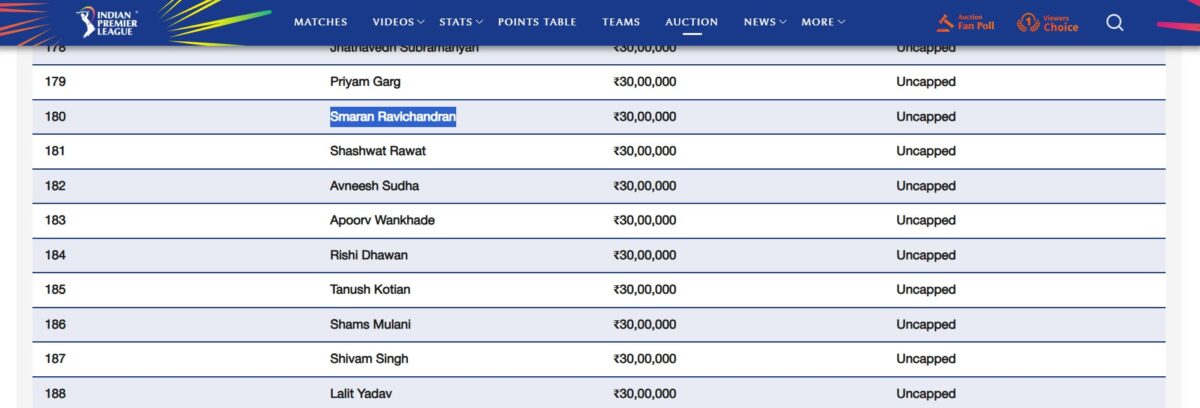Click Shams Mulani player name

click(x=370, y=325)
